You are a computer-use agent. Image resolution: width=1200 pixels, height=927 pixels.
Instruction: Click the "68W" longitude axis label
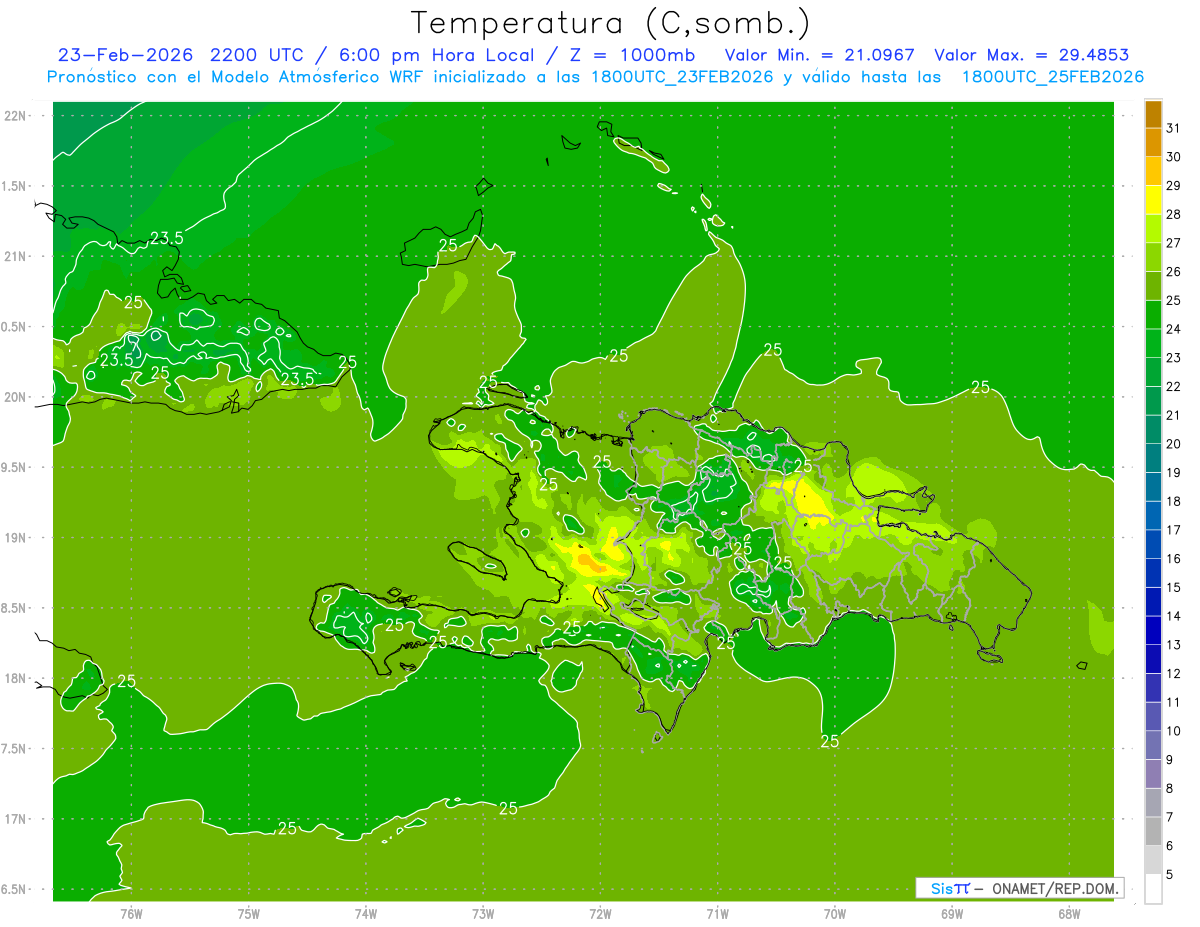pos(1069,914)
